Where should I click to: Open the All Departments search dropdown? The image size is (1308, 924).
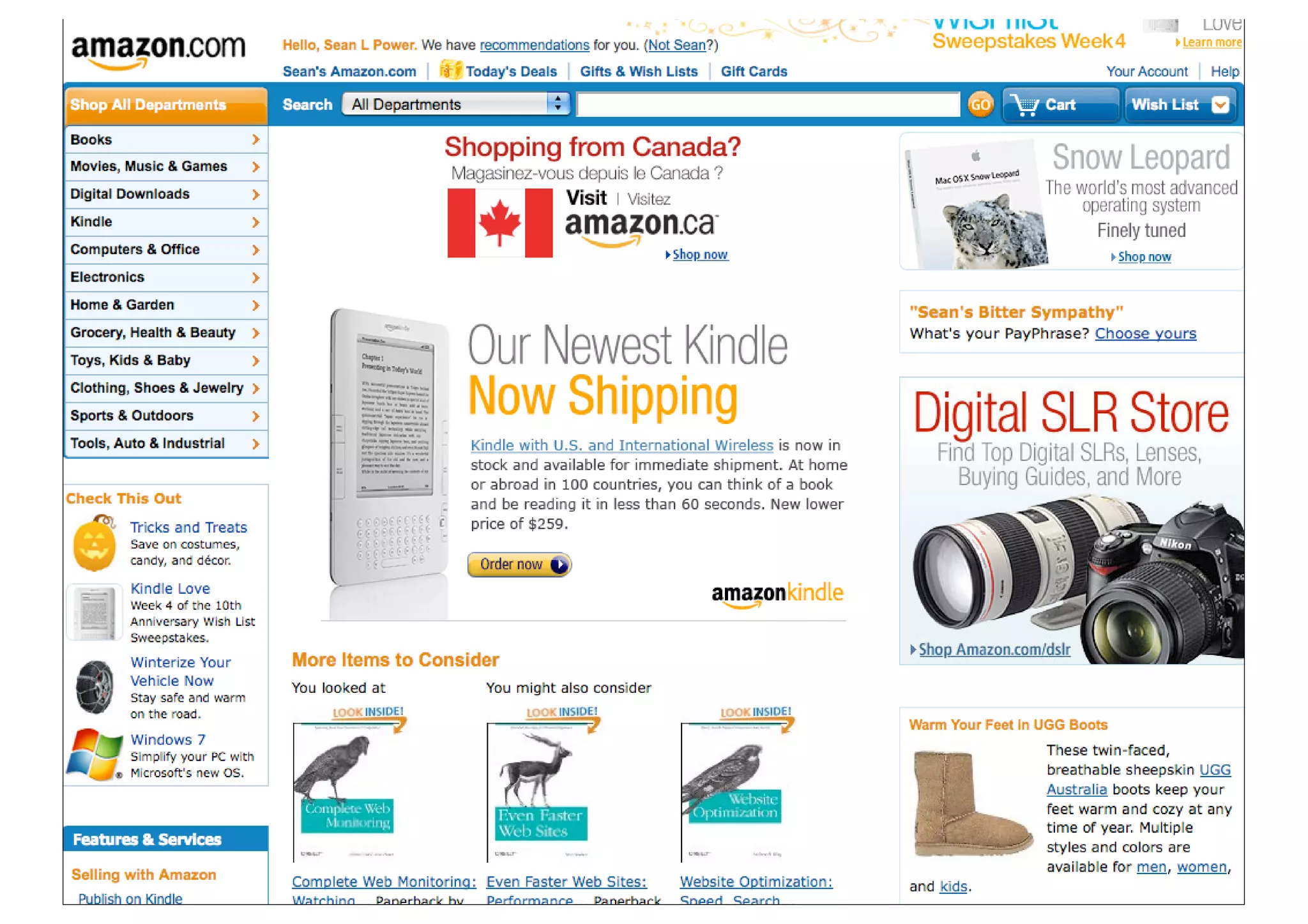tap(455, 104)
